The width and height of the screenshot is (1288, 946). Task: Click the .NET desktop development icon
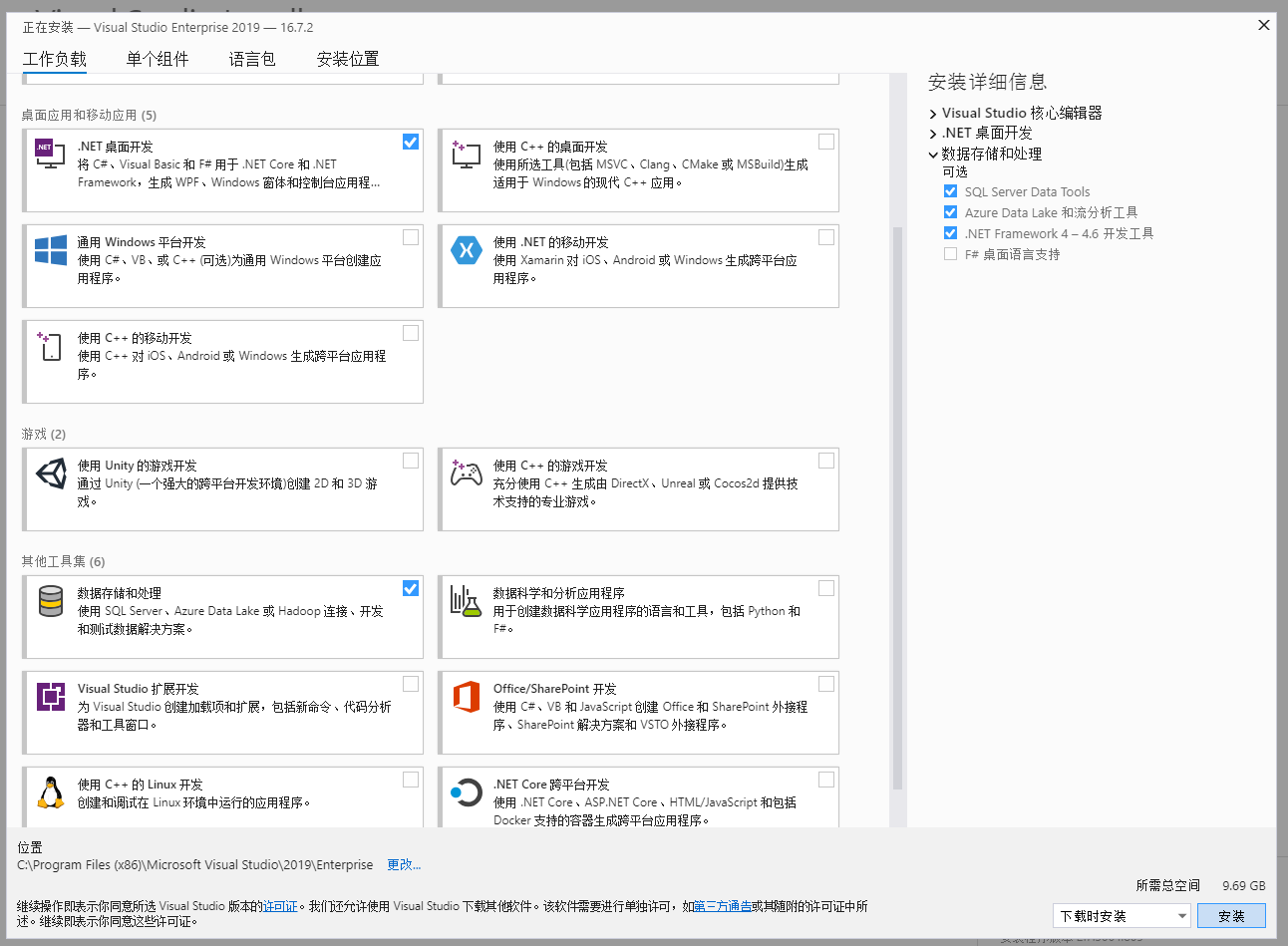pos(50,154)
